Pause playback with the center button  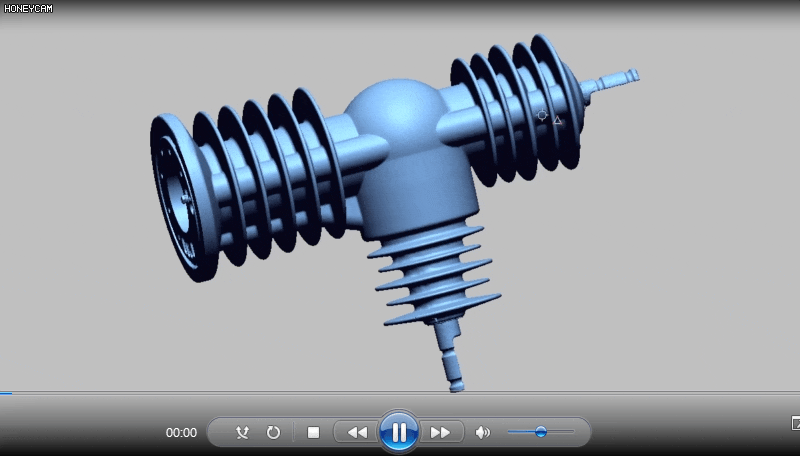point(399,432)
